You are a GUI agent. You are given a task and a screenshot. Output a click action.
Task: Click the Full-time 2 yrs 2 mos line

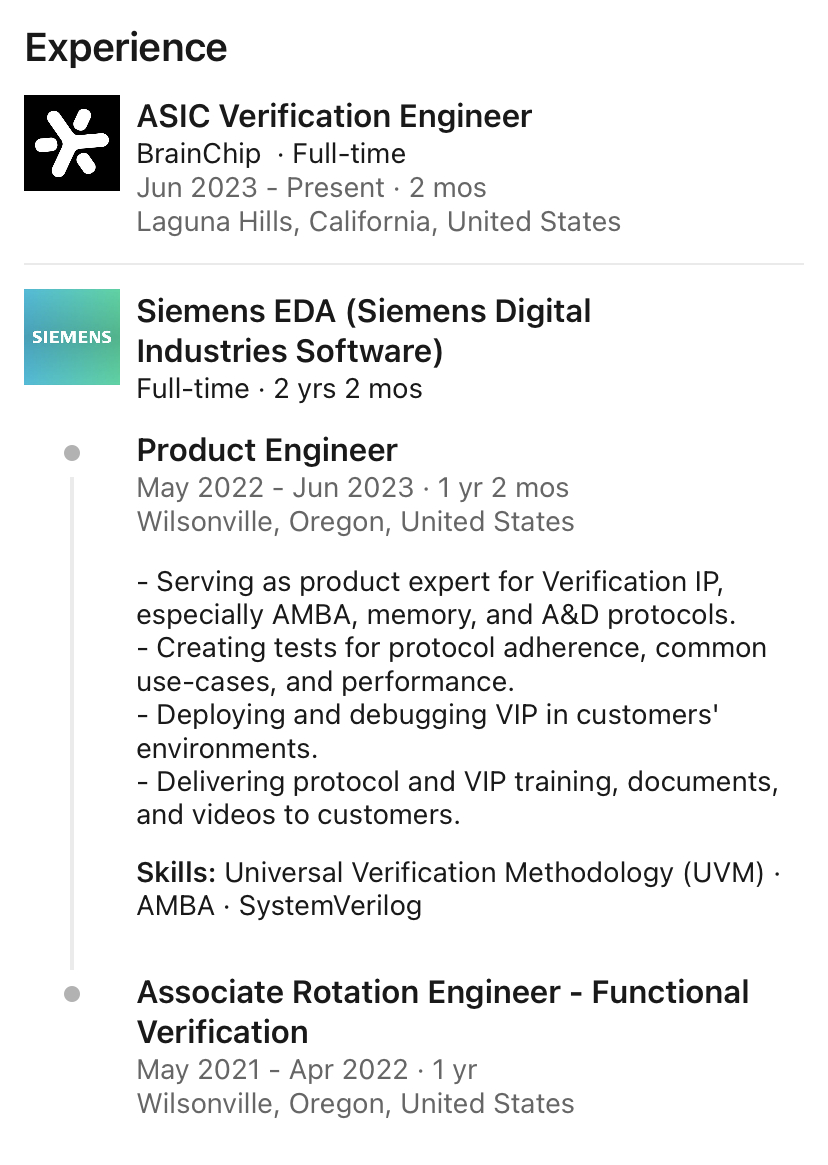[279, 389]
